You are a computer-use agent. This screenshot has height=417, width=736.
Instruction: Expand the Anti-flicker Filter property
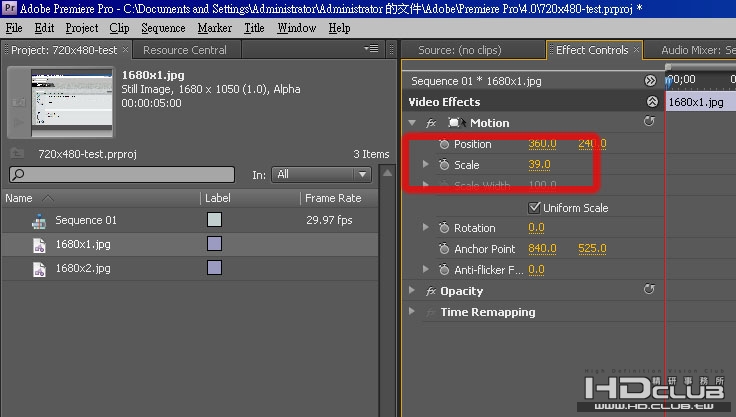tap(425, 269)
